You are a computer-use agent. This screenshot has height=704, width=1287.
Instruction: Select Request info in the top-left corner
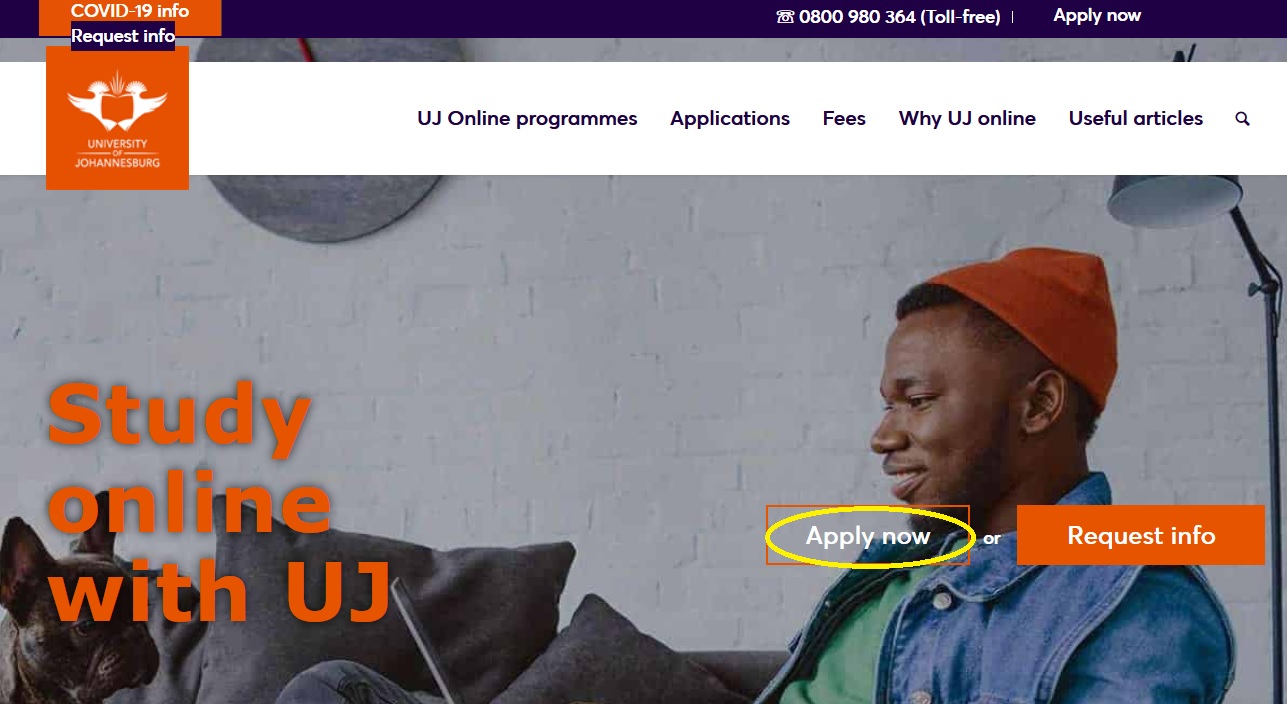123,36
